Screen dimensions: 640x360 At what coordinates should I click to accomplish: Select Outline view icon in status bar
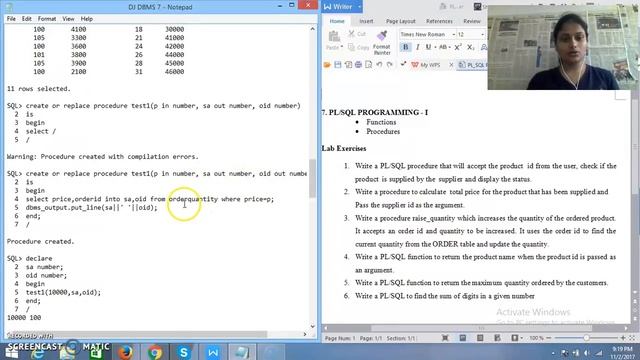coord(480,338)
